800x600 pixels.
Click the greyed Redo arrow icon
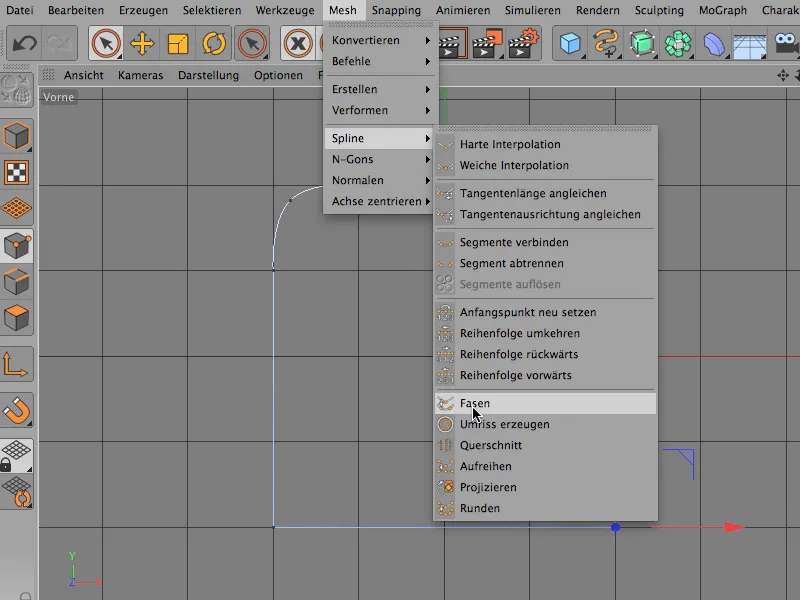pos(59,43)
